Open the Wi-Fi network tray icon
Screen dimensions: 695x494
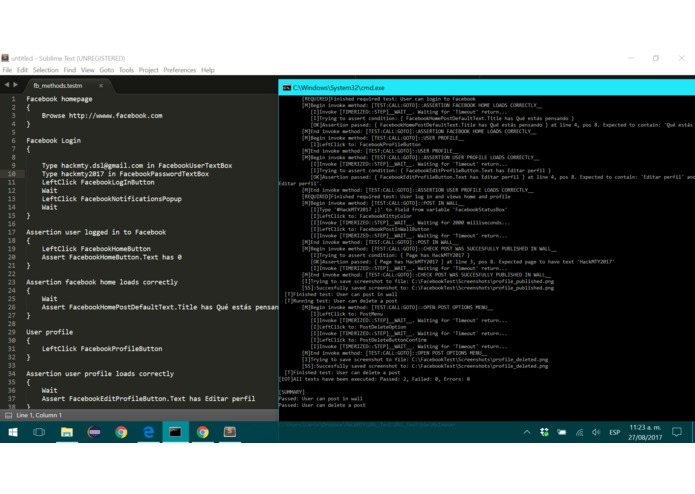coord(579,432)
